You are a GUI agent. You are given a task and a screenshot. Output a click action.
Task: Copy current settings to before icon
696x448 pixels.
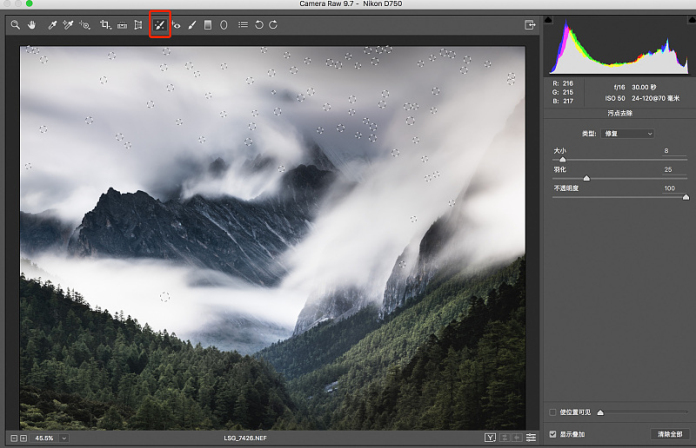coord(517,438)
